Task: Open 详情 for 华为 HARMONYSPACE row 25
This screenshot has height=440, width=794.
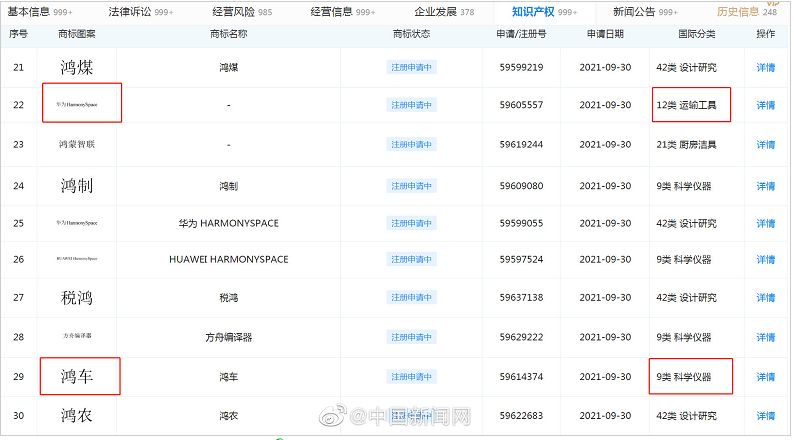Action: [x=766, y=223]
